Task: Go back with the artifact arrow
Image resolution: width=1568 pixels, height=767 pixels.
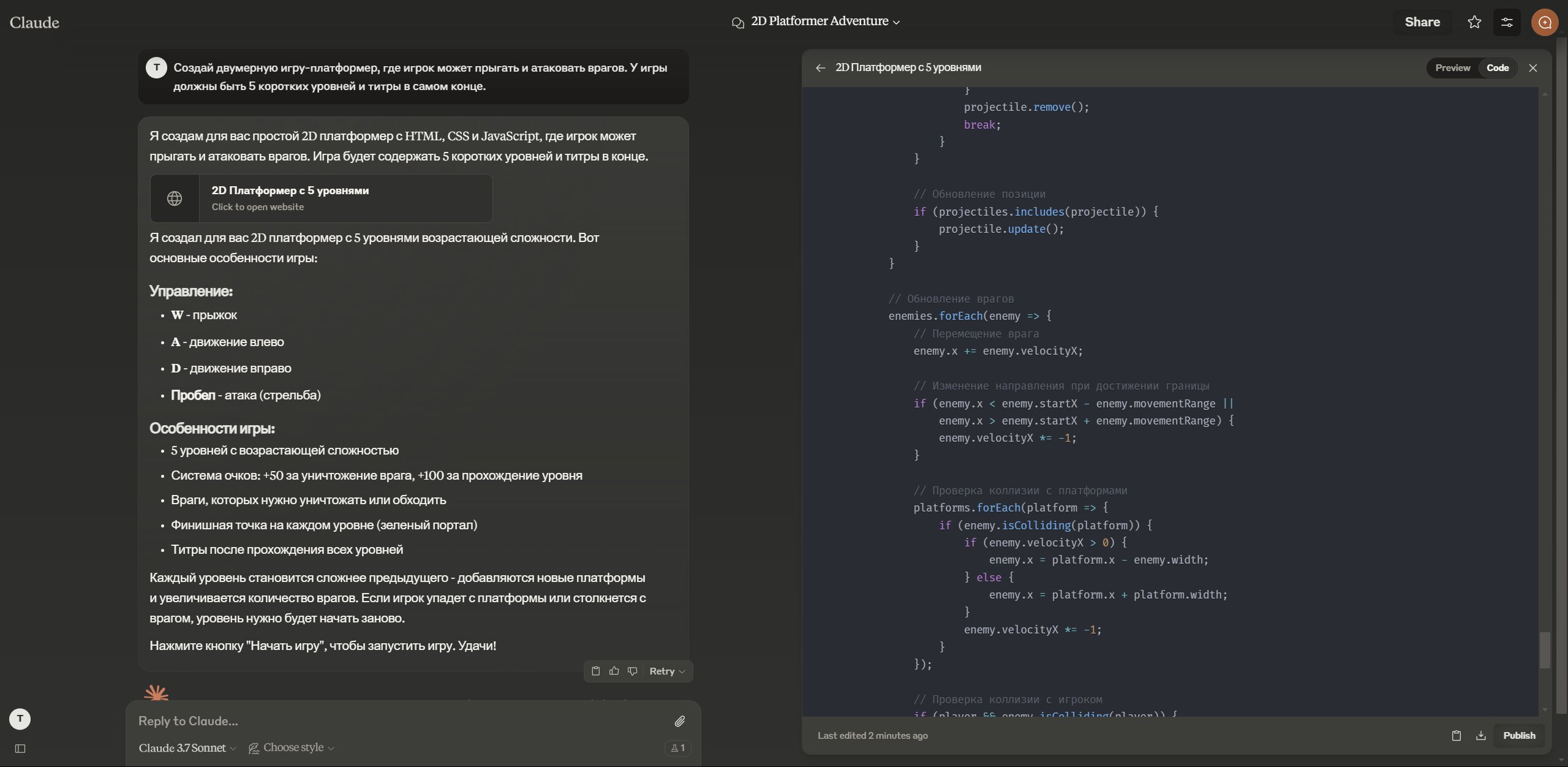Action: (x=820, y=67)
